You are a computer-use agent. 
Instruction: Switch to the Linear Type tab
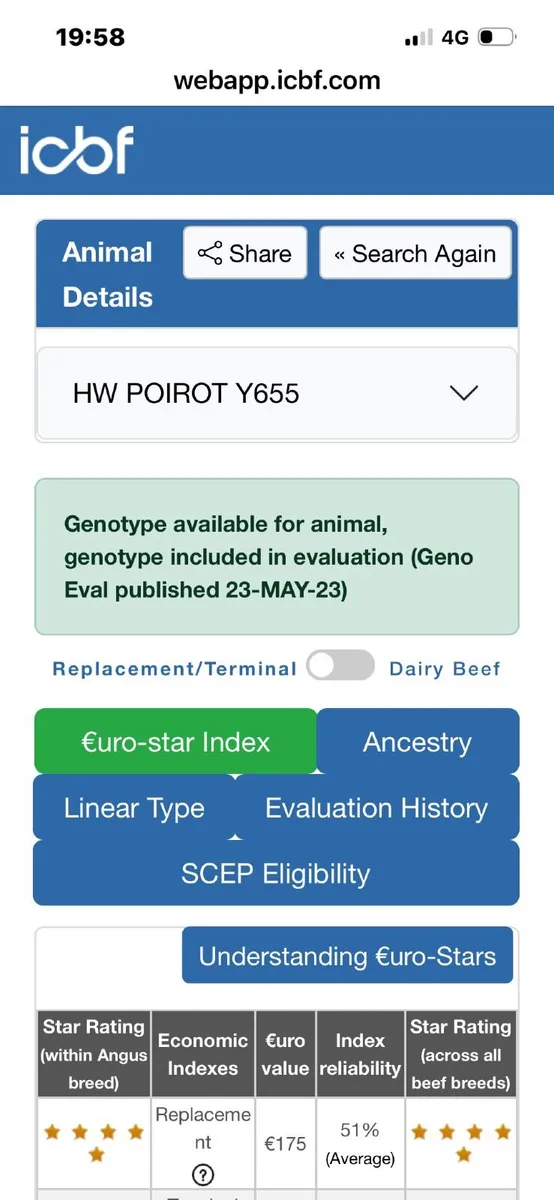pyautogui.click(x=134, y=808)
